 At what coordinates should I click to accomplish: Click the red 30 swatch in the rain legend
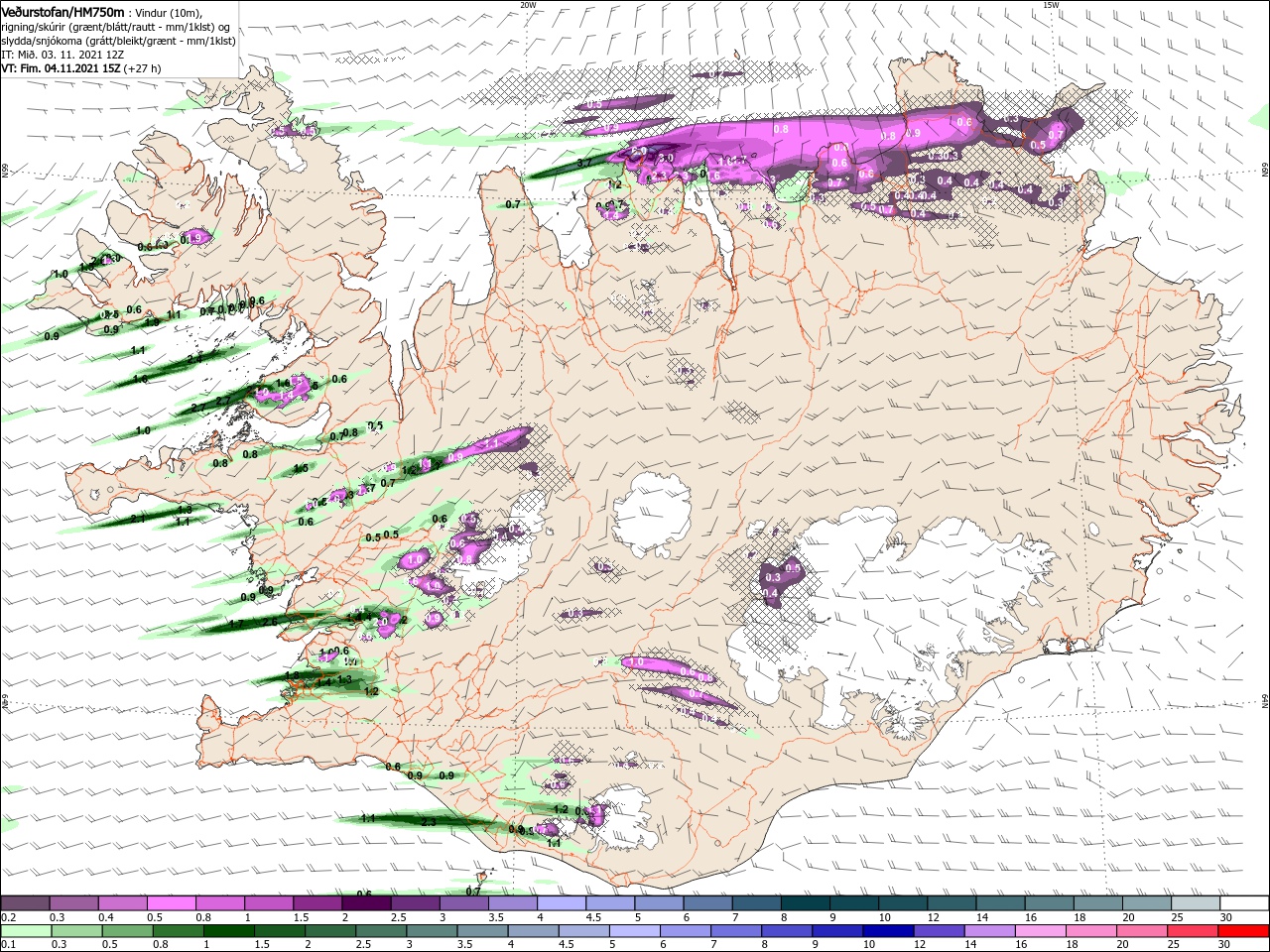point(1244,931)
